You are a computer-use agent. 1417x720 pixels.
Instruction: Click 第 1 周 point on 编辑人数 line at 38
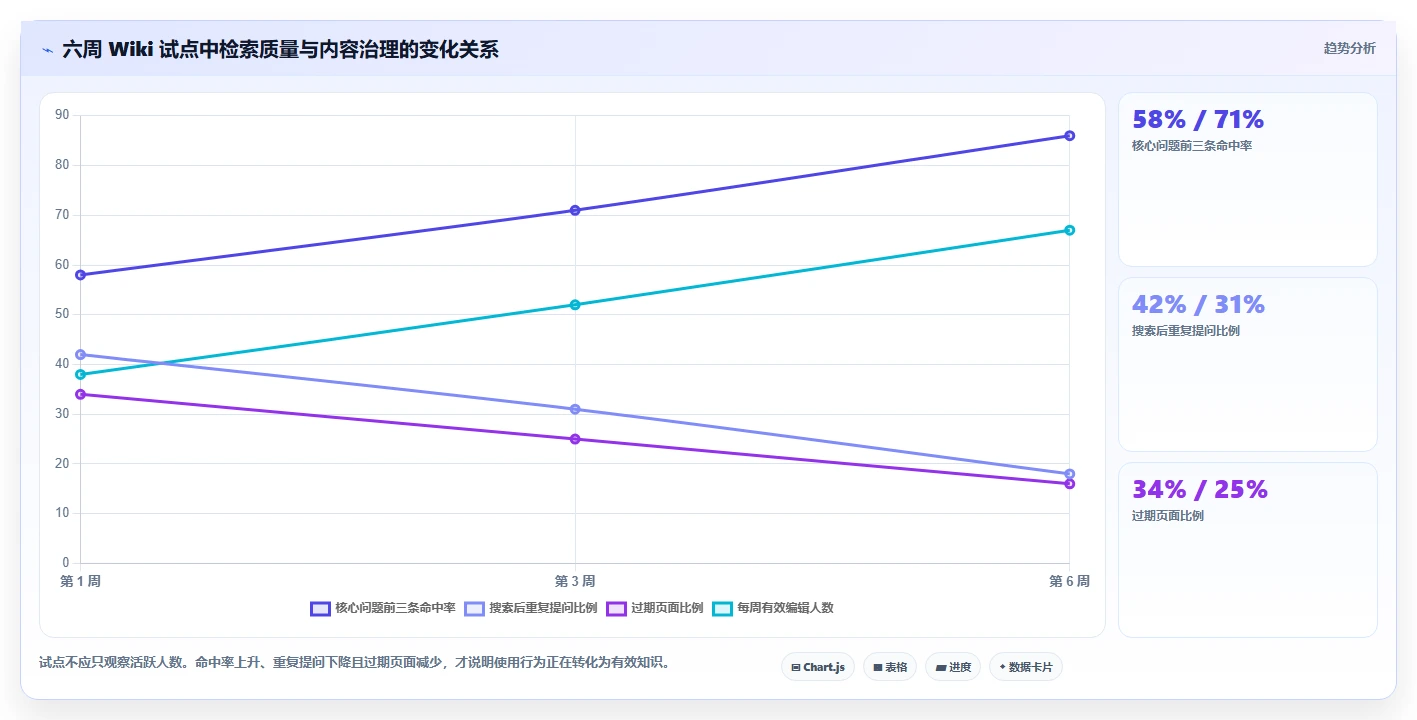(x=80, y=374)
